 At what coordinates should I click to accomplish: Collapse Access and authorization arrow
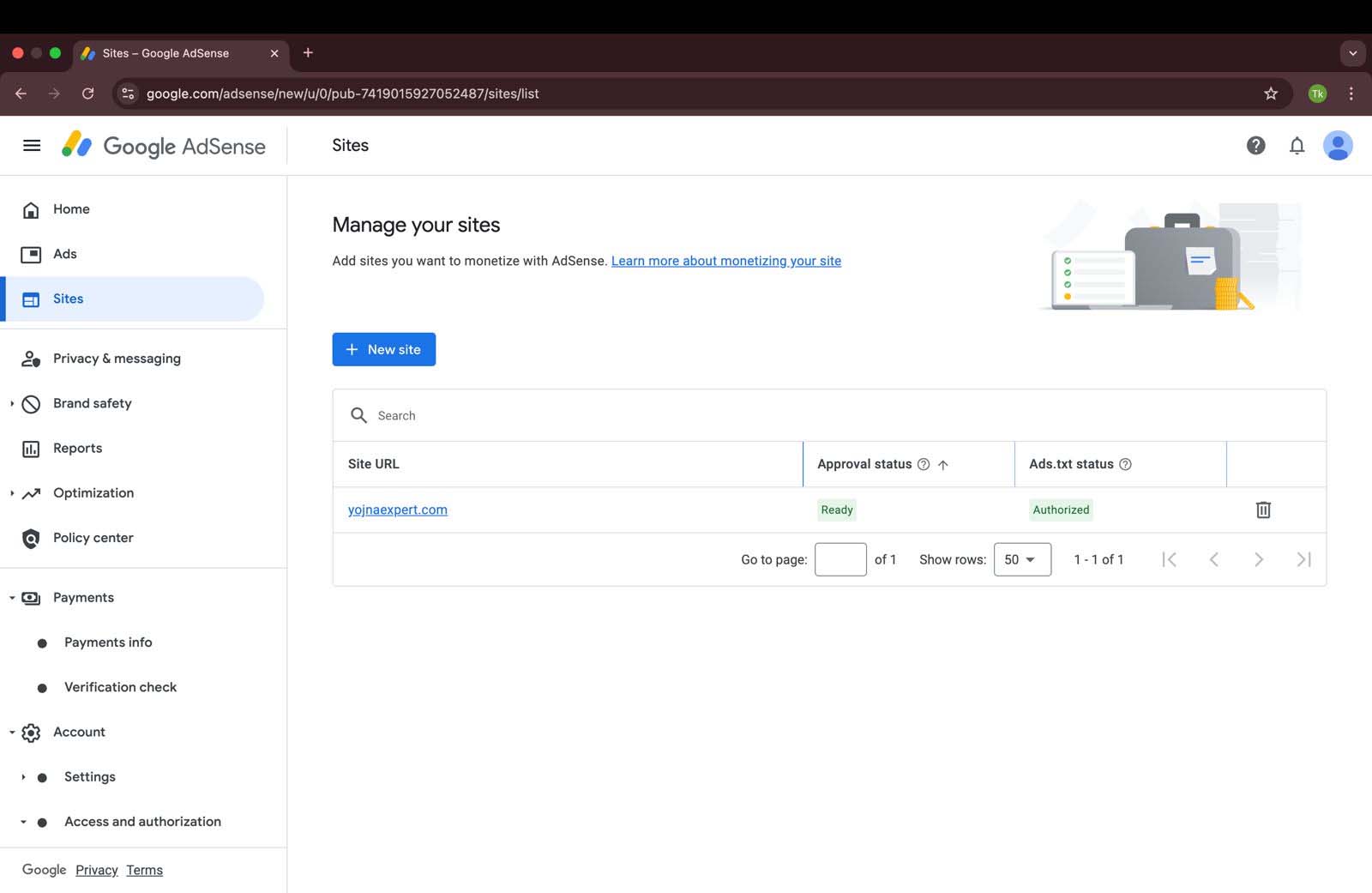(23, 822)
